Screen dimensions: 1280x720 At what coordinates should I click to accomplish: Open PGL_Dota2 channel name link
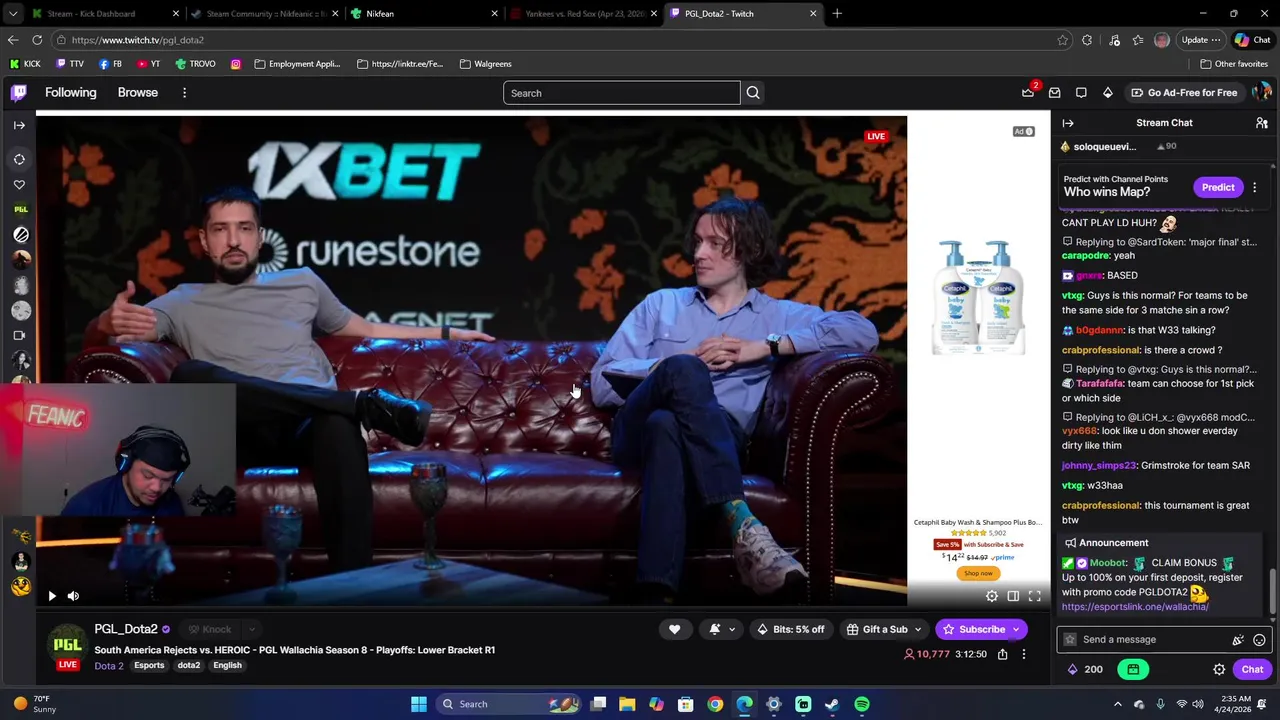[x=126, y=629]
